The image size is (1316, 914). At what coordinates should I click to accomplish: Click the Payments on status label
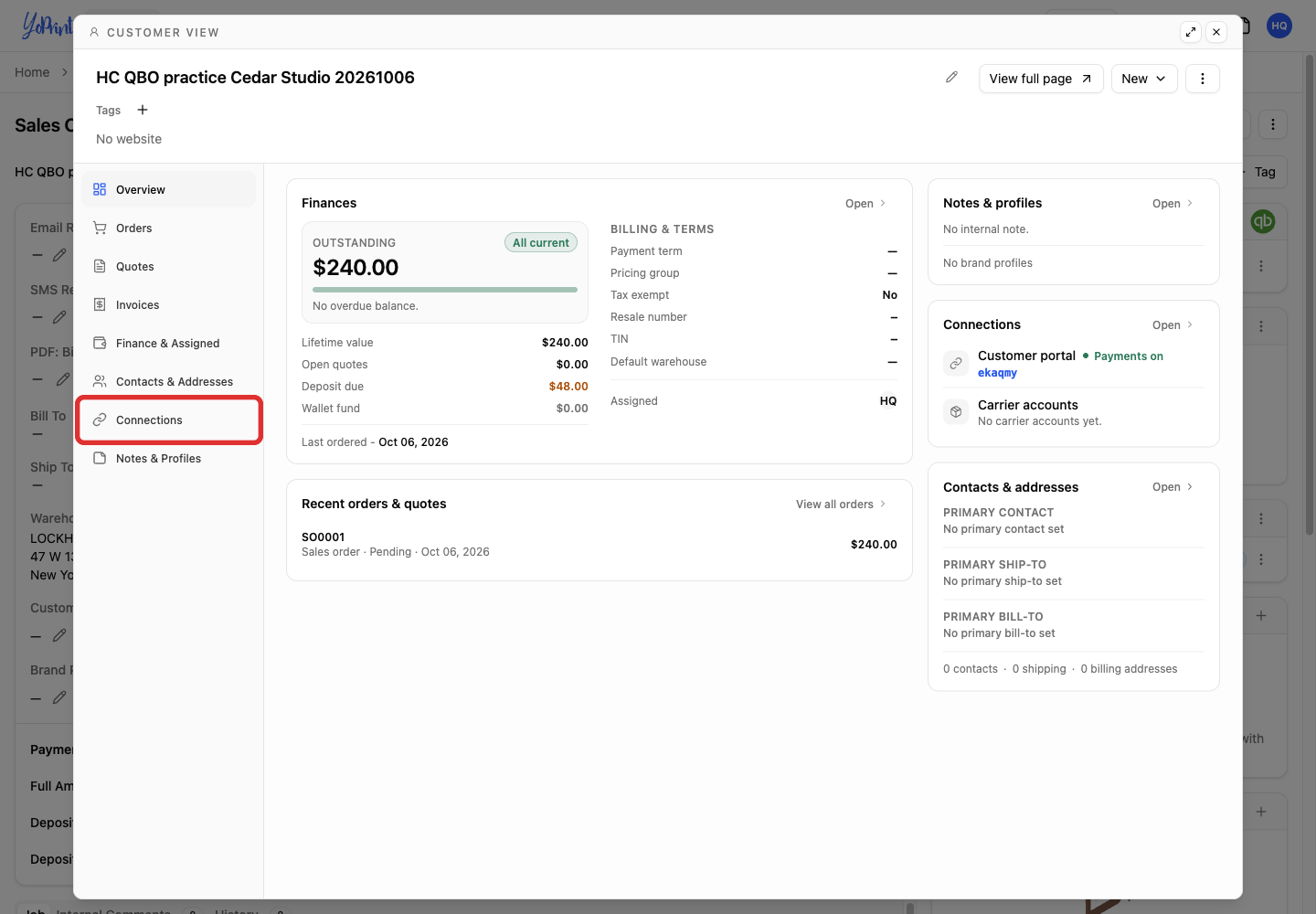pos(1129,356)
